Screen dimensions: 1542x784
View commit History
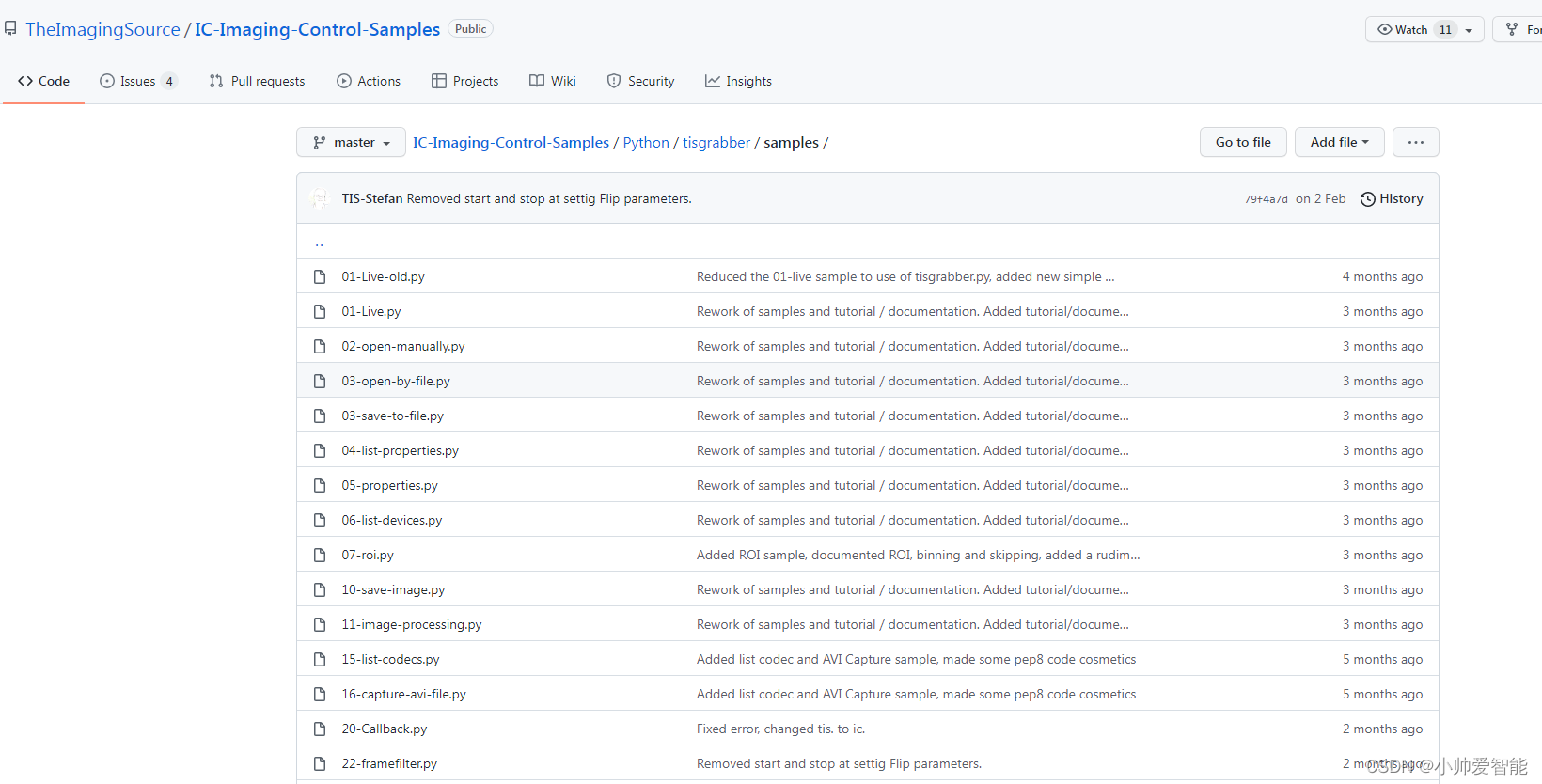(x=1392, y=198)
